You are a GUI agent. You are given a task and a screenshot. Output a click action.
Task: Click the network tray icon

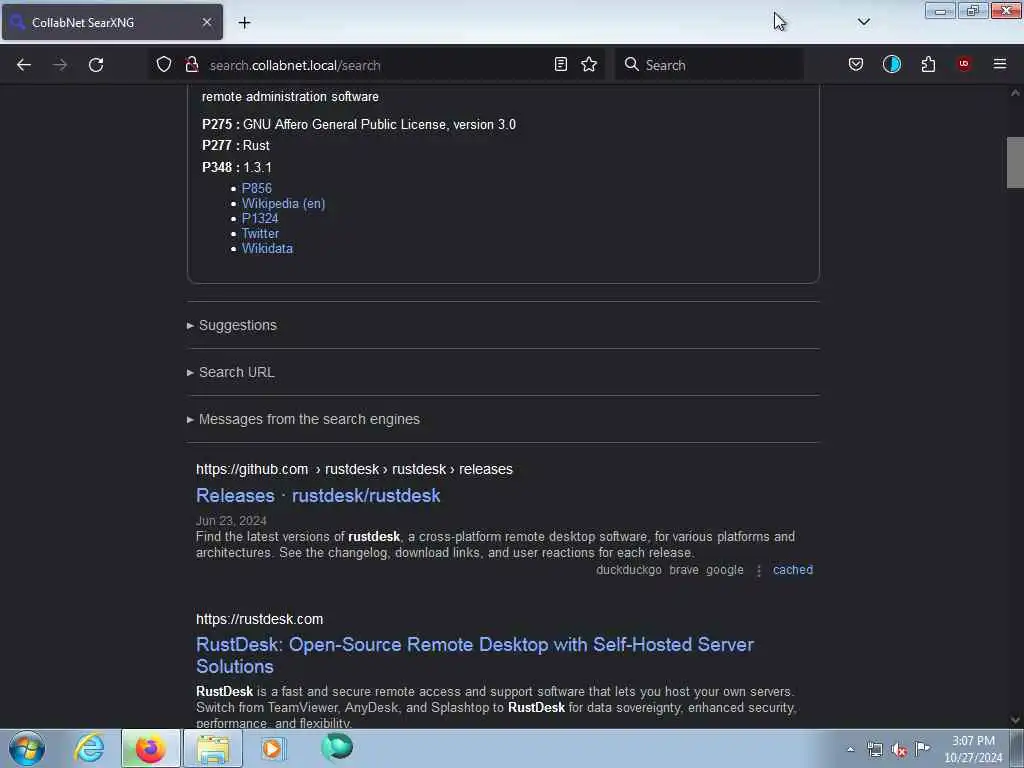[x=874, y=750]
